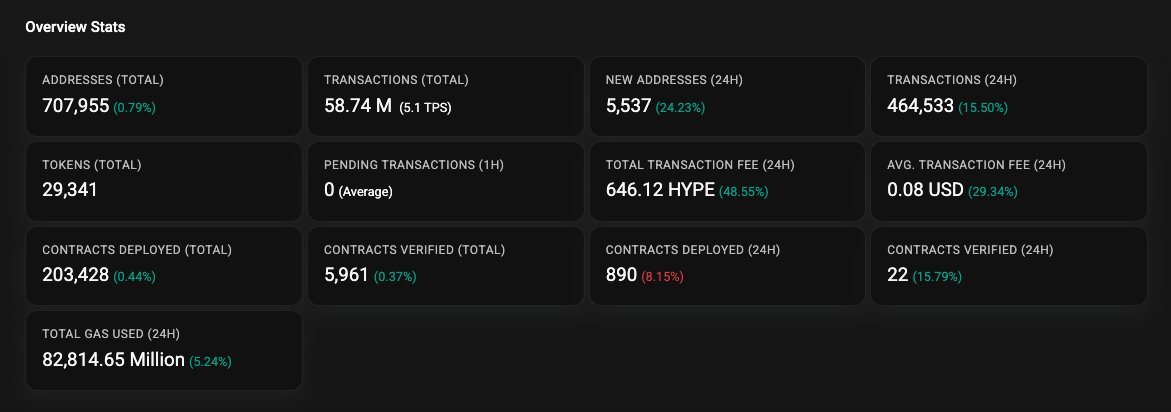The width and height of the screenshot is (1171, 412).
Task: Click the 5,537 new addresses value
Action: (628, 106)
